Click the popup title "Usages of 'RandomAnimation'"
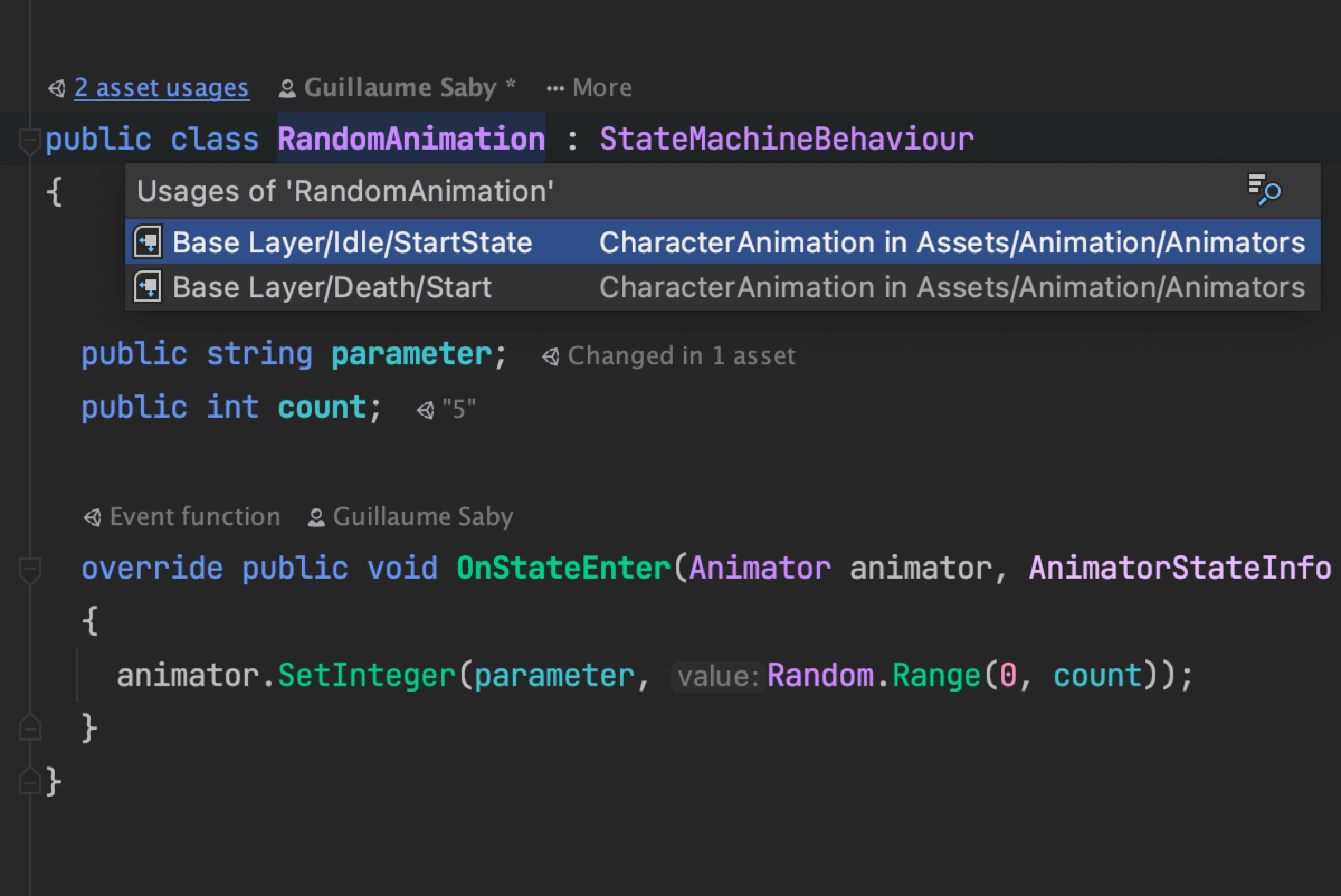Viewport: 1341px width, 896px height. pyautogui.click(x=345, y=191)
